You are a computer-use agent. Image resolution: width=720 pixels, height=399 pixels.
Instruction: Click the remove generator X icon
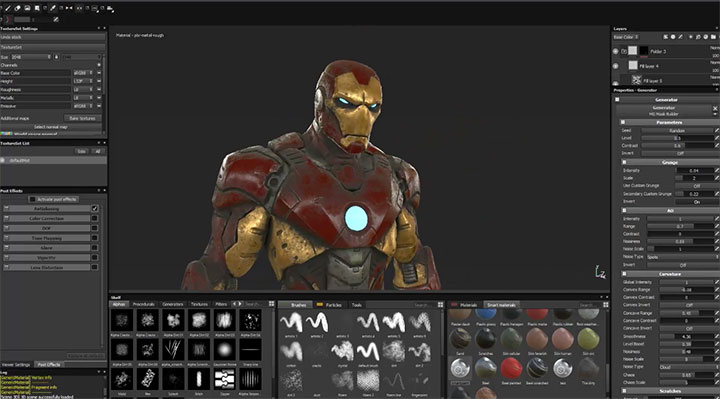715,108
